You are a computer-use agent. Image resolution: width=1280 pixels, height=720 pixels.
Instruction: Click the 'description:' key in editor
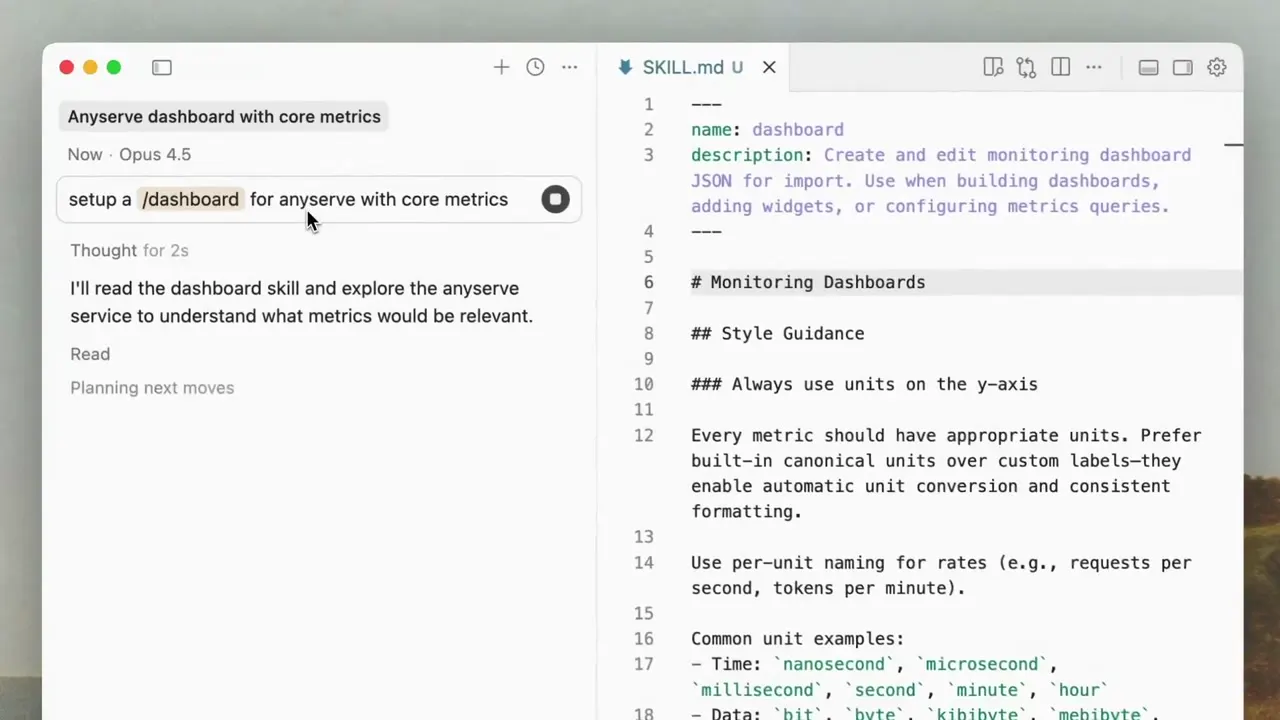pos(752,155)
